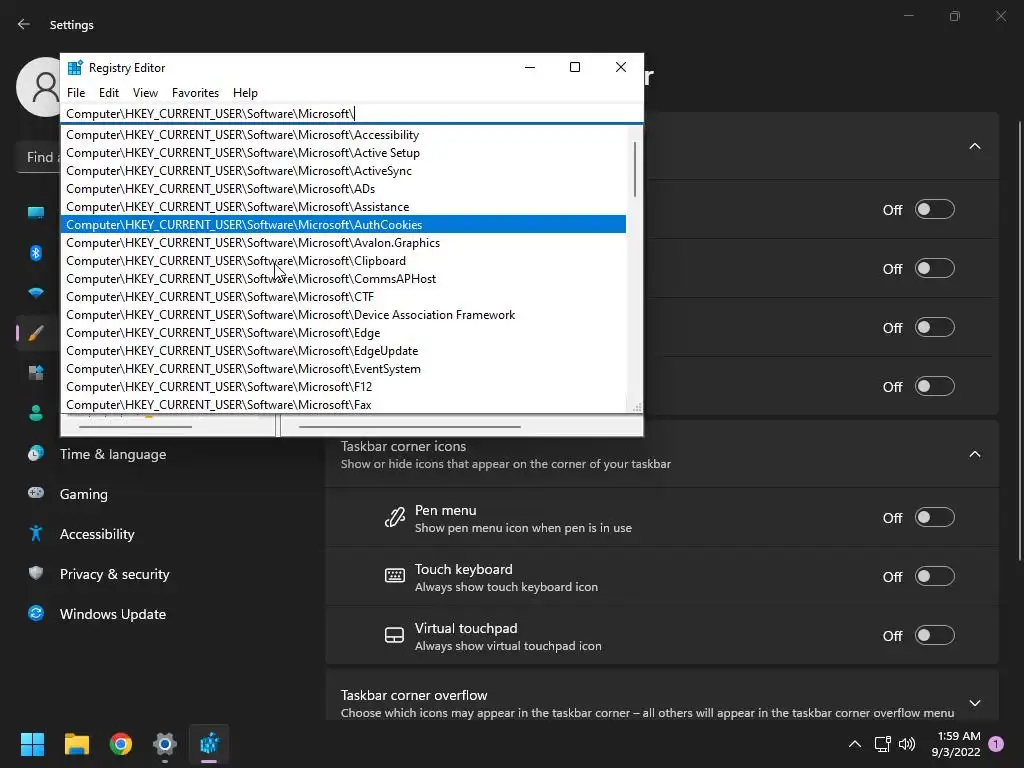Toggle fourth Off switch in taskbar items

point(935,386)
